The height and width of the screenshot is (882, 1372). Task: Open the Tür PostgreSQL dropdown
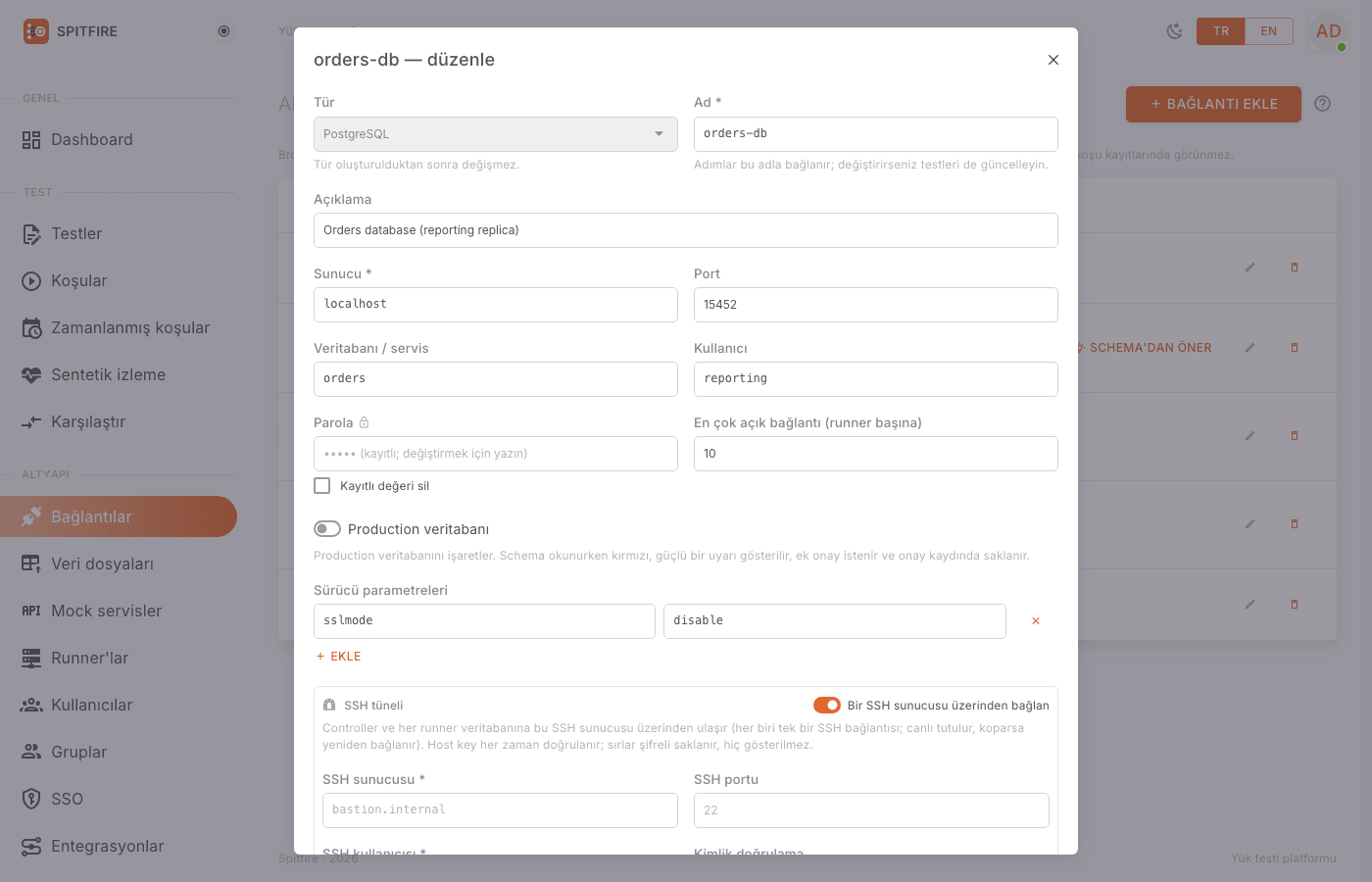(x=496, y=134)
